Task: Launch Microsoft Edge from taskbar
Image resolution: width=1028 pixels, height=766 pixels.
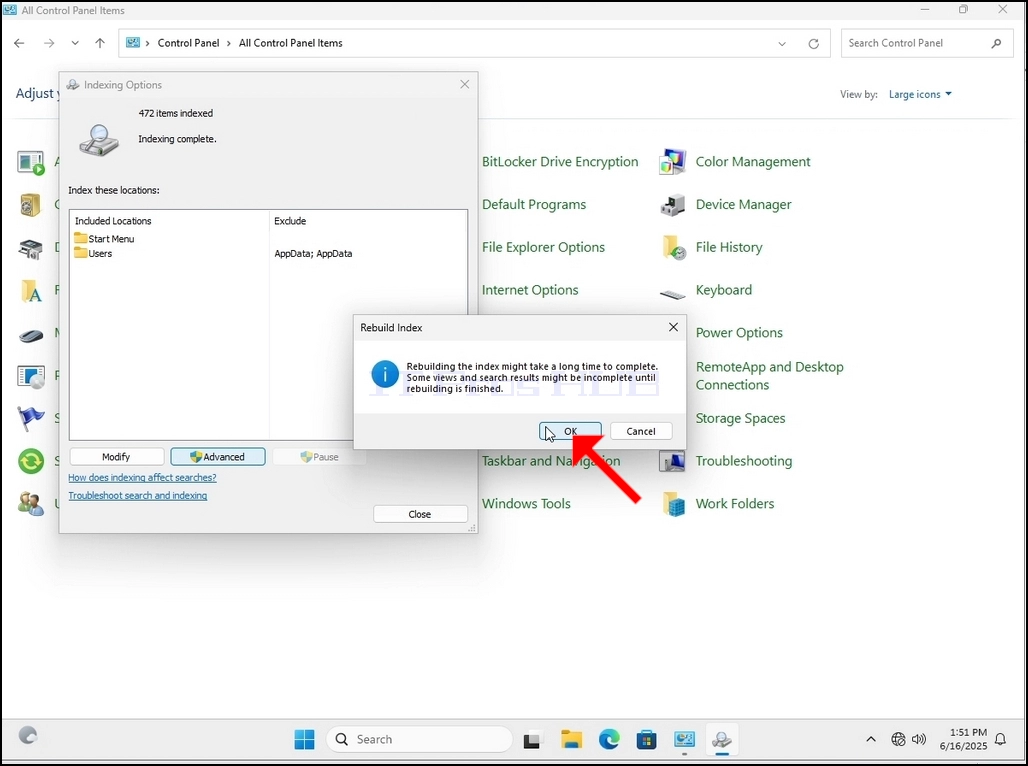Action: click(609, 740)
